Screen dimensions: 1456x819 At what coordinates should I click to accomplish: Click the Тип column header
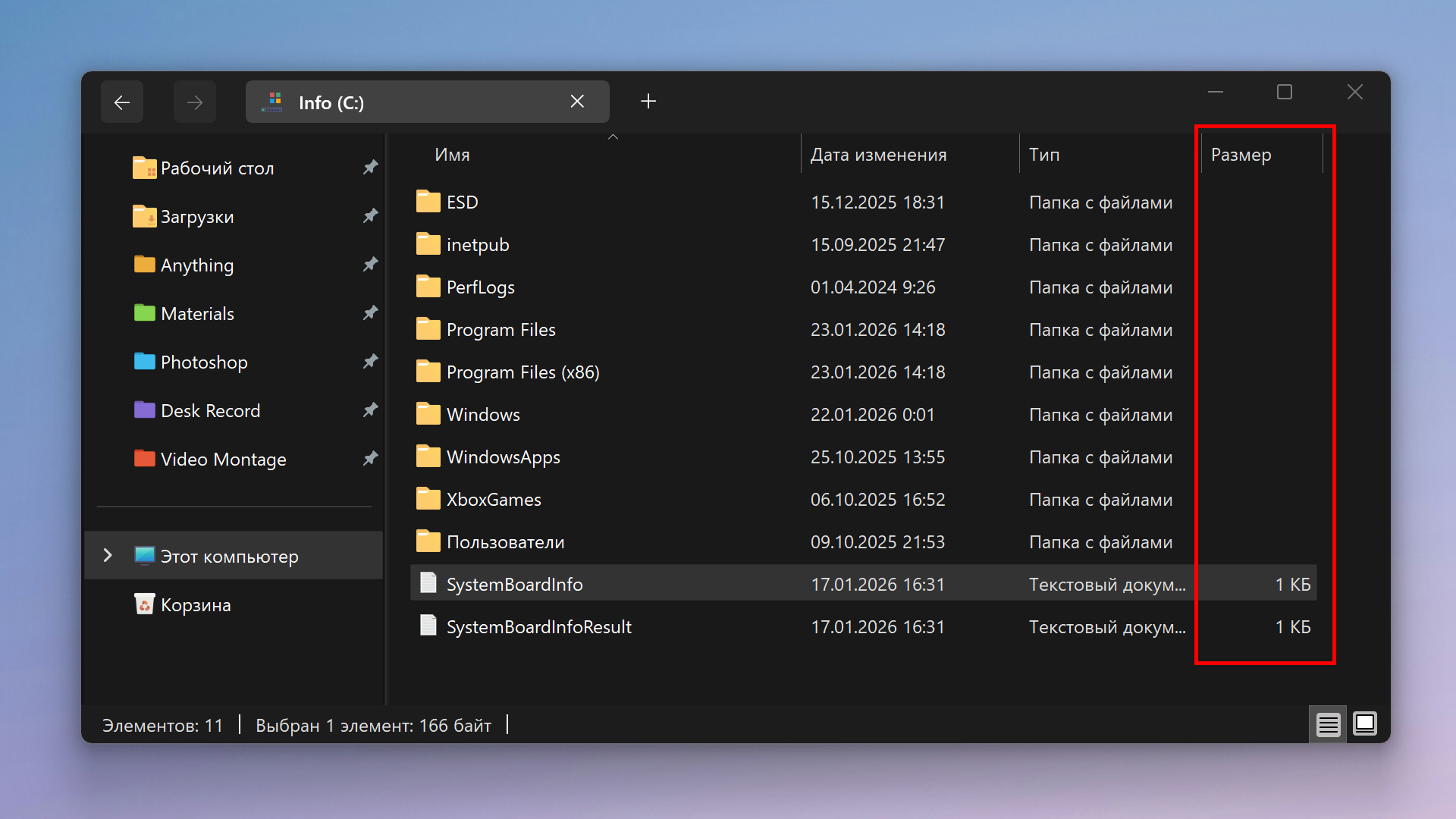(x=1044, y=155)
